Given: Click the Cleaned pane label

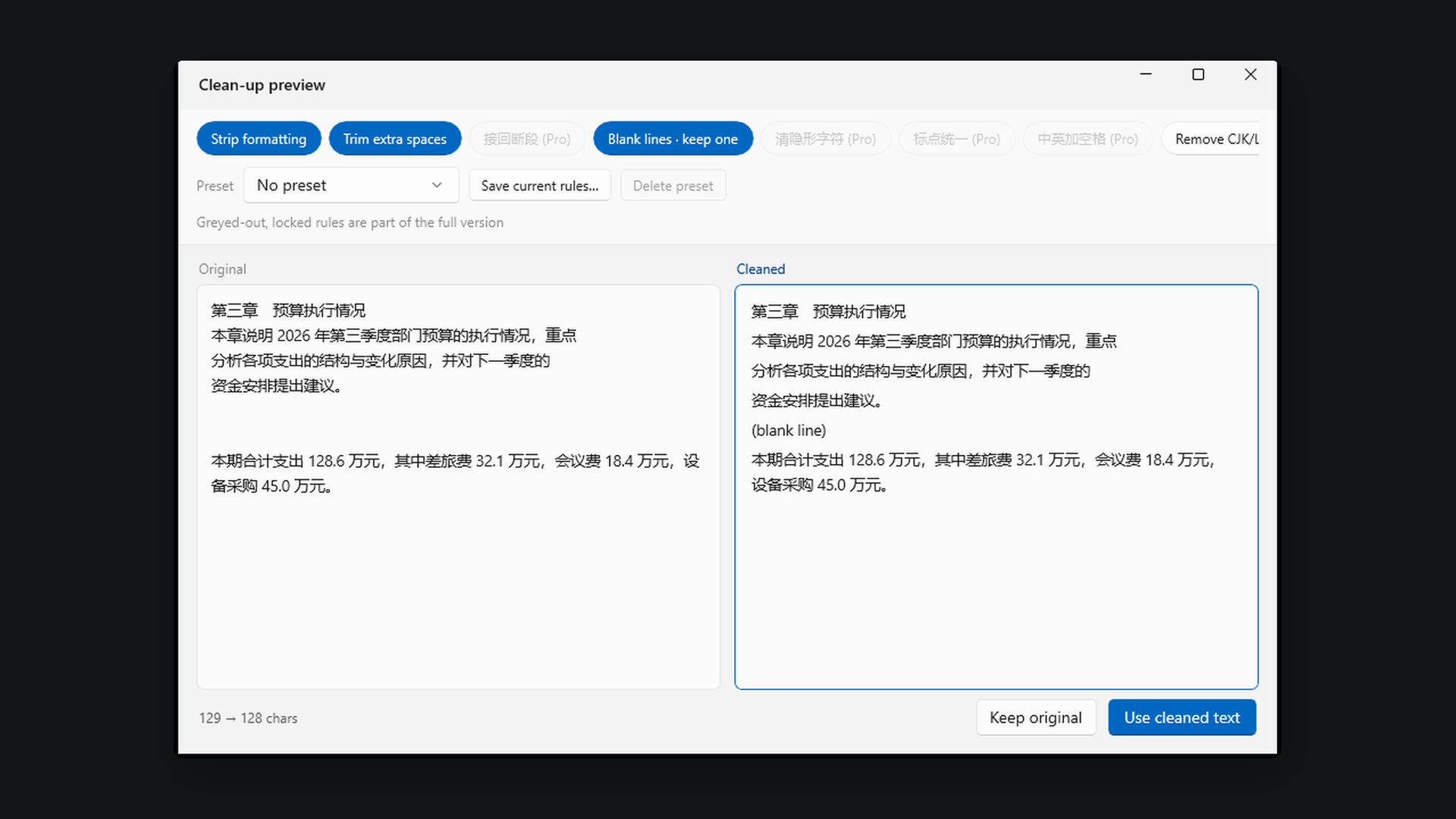Looking at the screenshot, I should tap(761, 269).
